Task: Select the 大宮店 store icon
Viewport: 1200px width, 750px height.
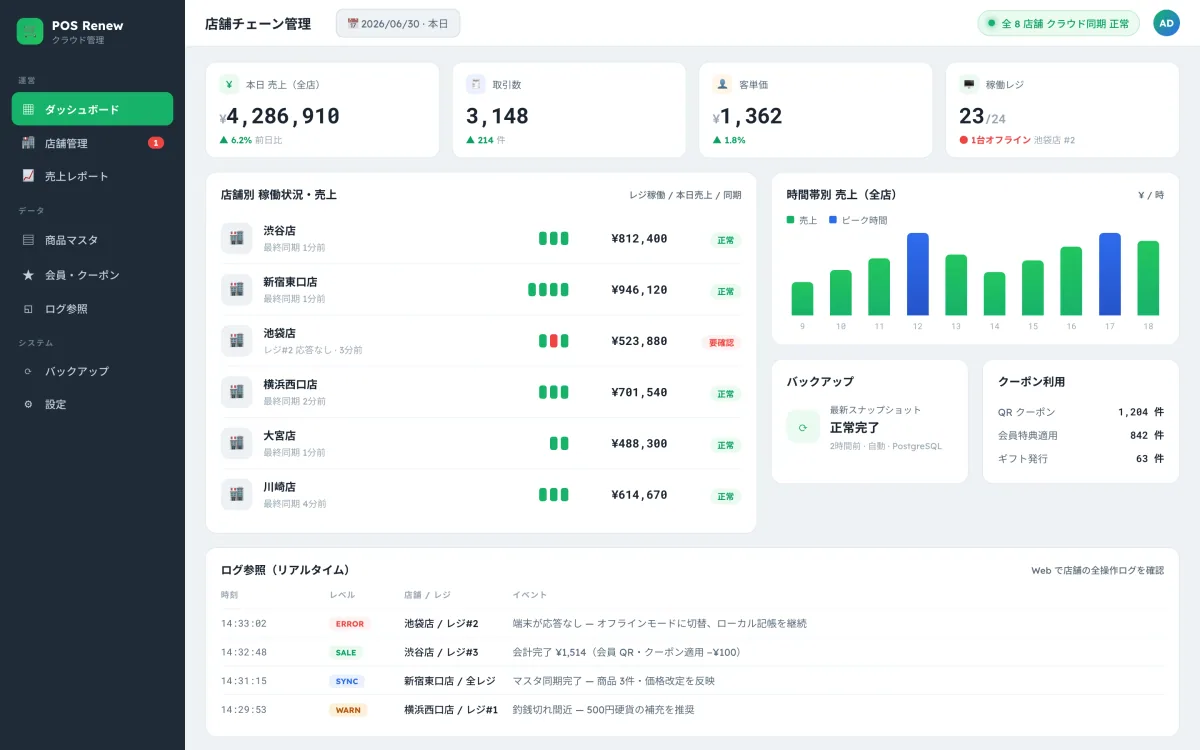Action: 237,443
